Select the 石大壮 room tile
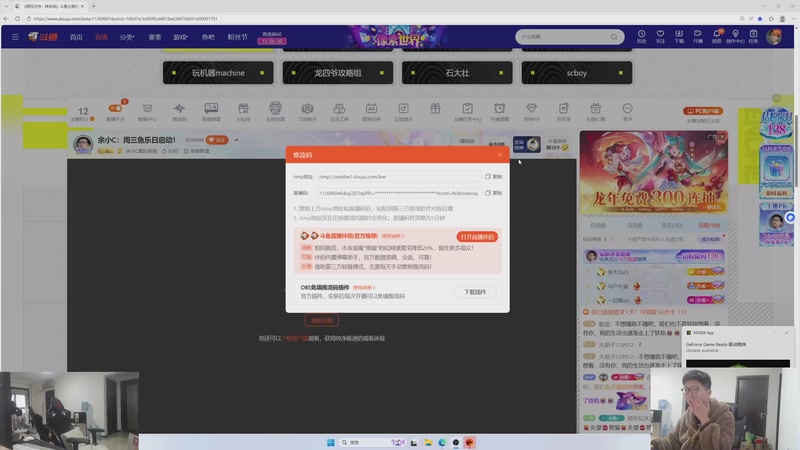Viewport: 800px width, 450px height. 457,73
